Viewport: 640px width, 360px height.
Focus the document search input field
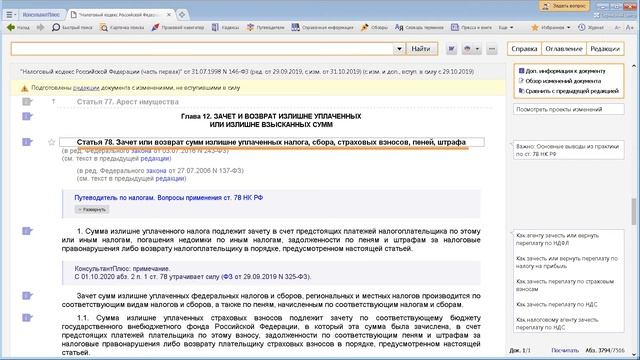click(x=202, y=49)
